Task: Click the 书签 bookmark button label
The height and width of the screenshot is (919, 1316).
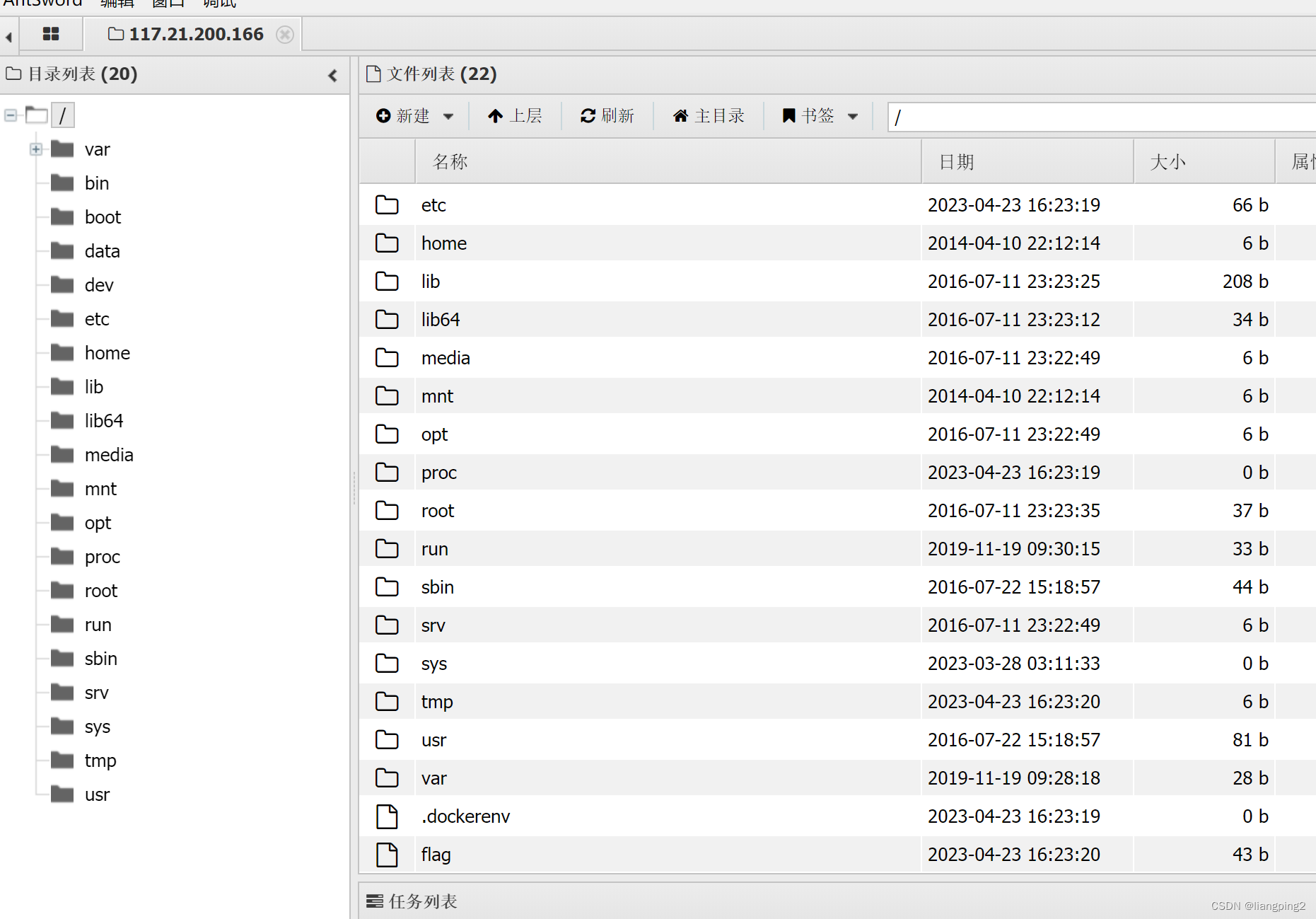Action: coord(817,115)
